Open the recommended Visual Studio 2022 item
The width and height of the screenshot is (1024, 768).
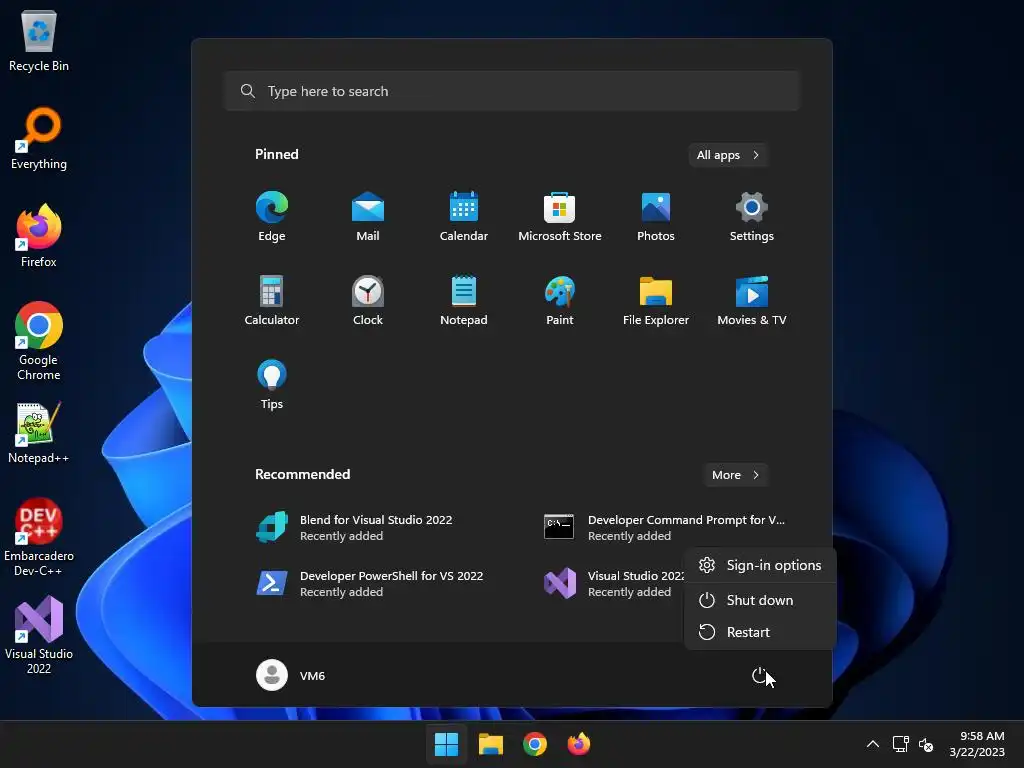coord(613,583)
